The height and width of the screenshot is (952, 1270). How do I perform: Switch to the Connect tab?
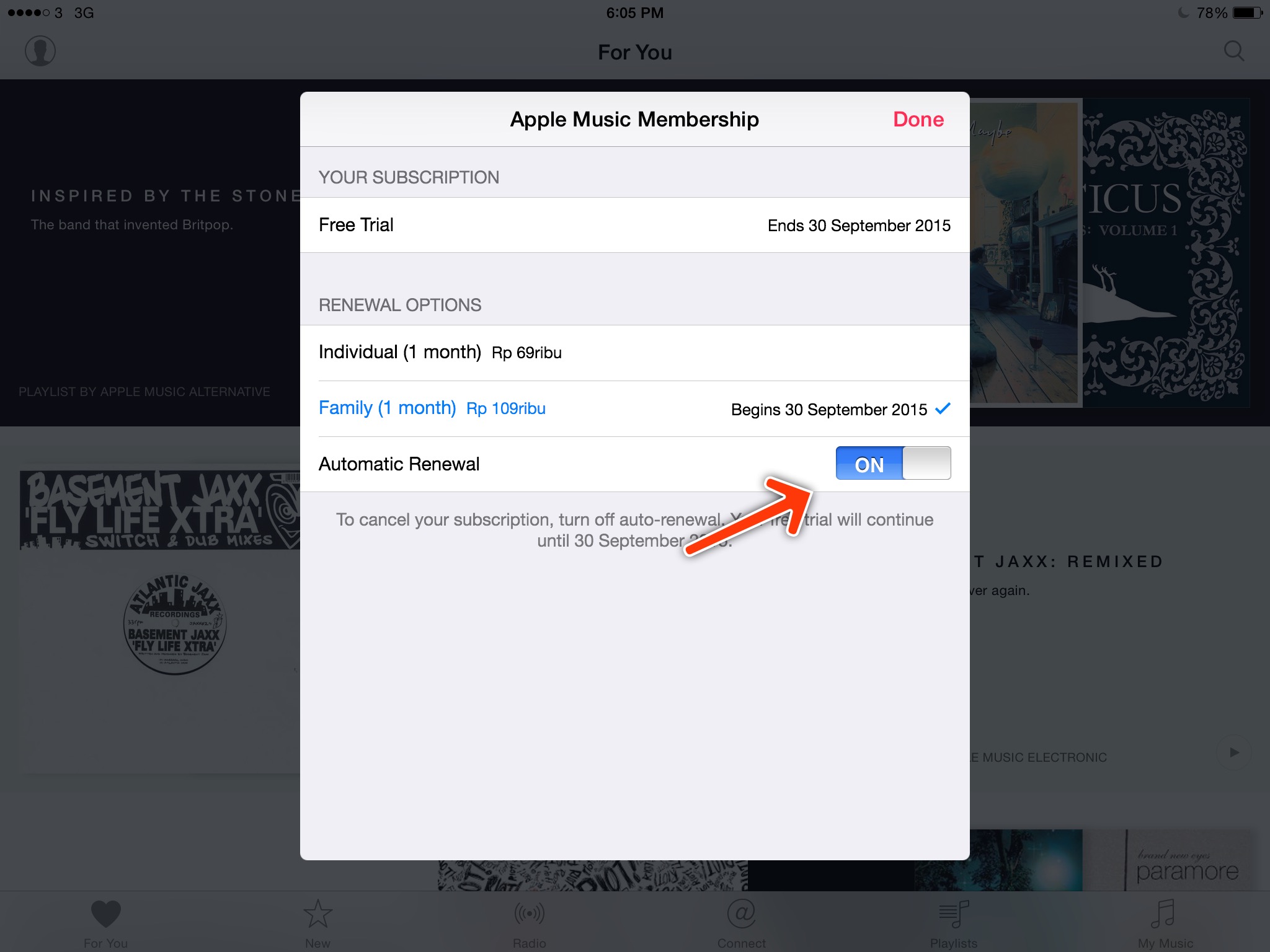[742, 923]
